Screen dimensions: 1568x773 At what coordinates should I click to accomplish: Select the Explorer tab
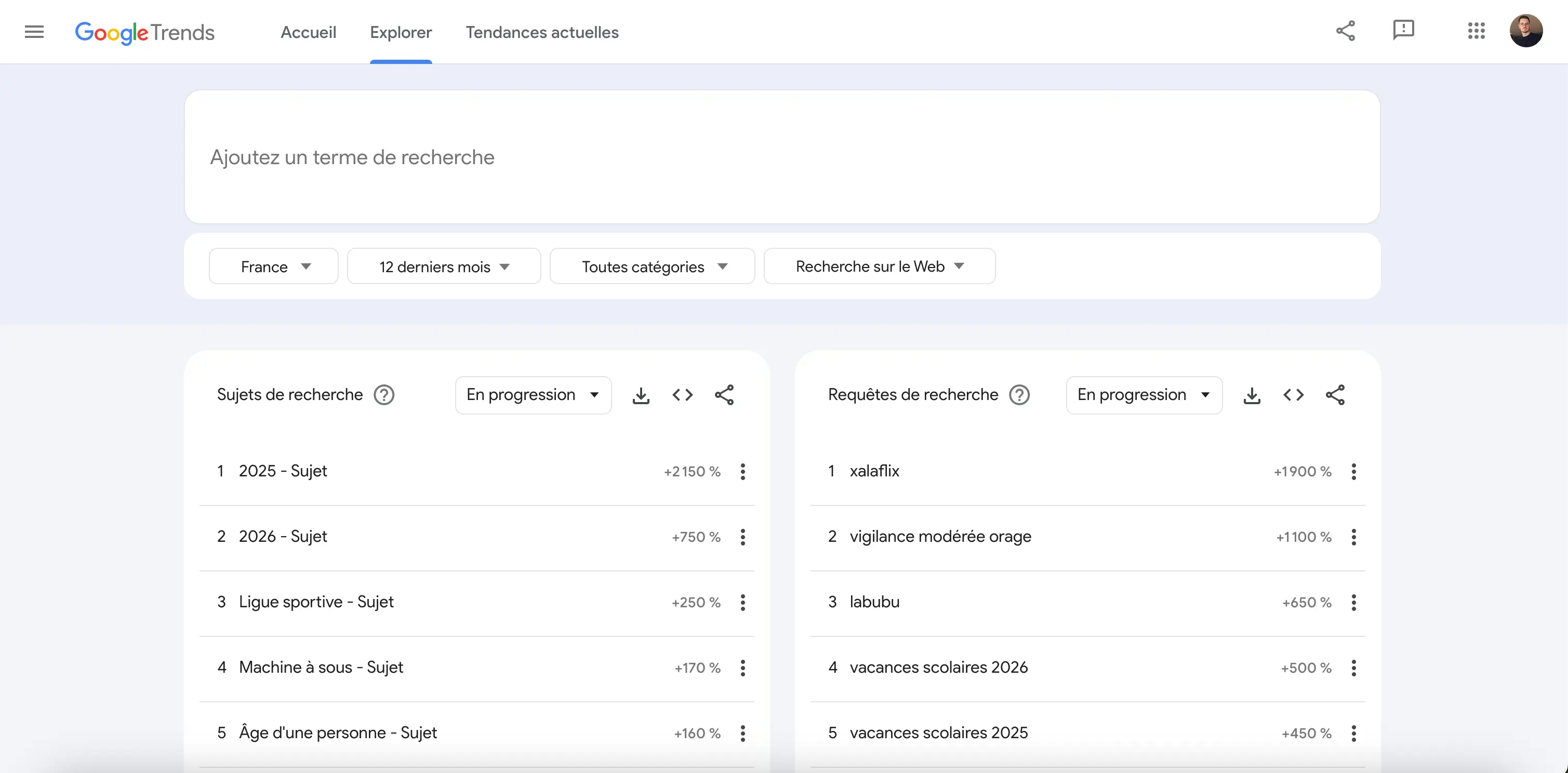(401, 32)
